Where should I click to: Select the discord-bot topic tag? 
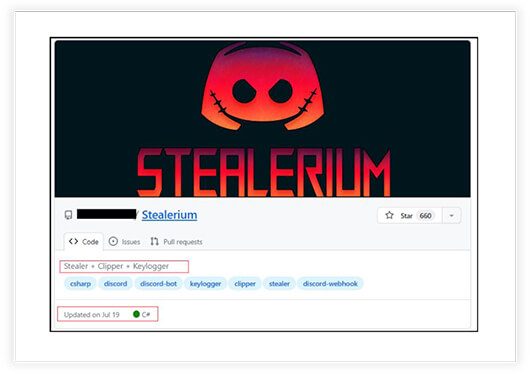pos(159,284)
